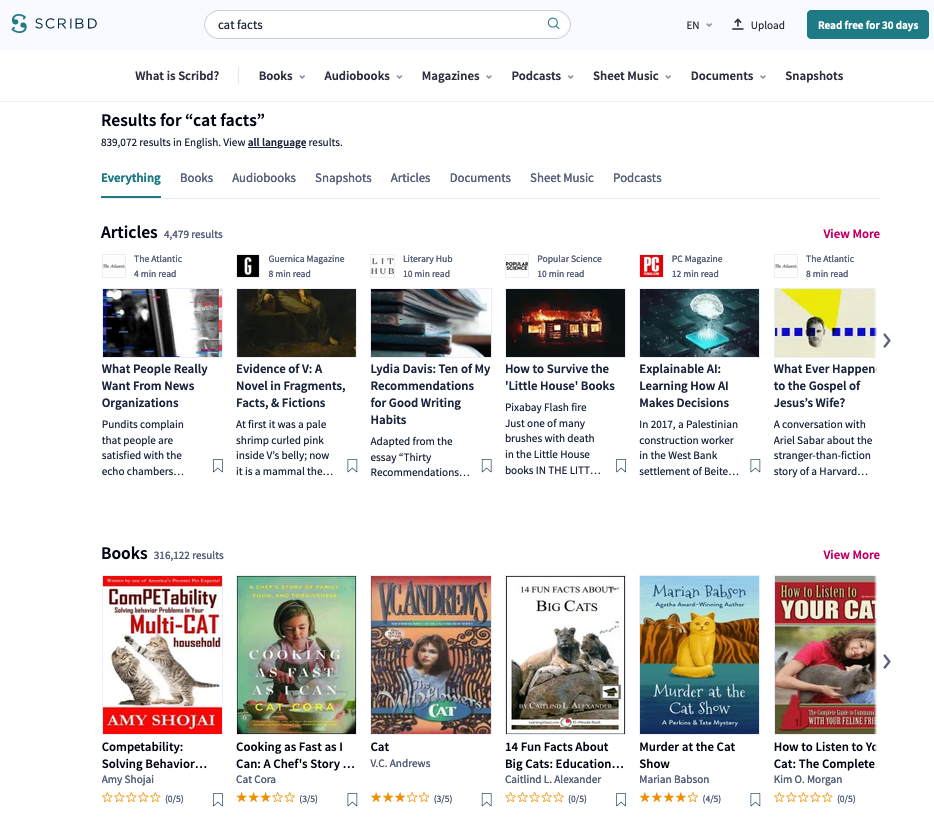Image resolution: width=934 pixels, height=837 pixels.
Task: Switch to the Books results tab
Action: (x=197, y=178)
